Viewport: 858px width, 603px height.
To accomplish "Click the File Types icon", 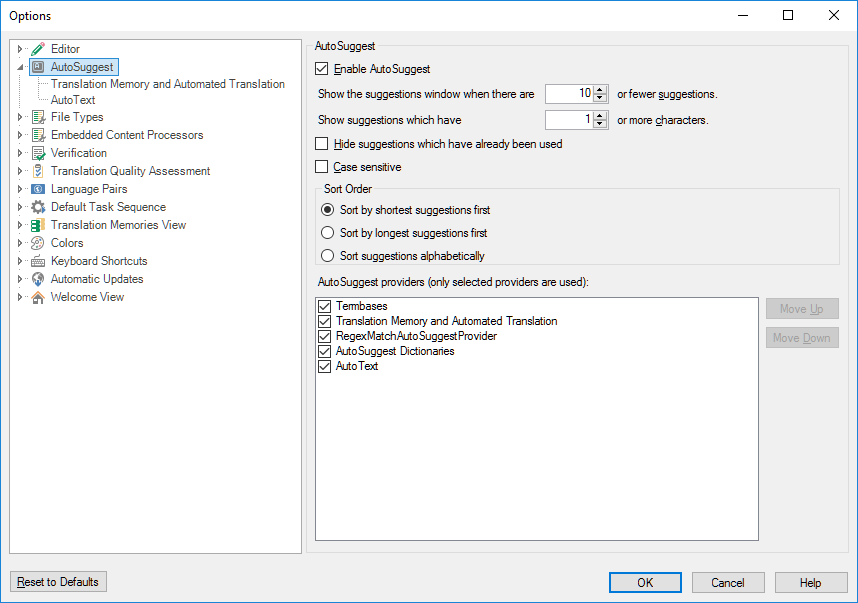I will click(38, 117).
